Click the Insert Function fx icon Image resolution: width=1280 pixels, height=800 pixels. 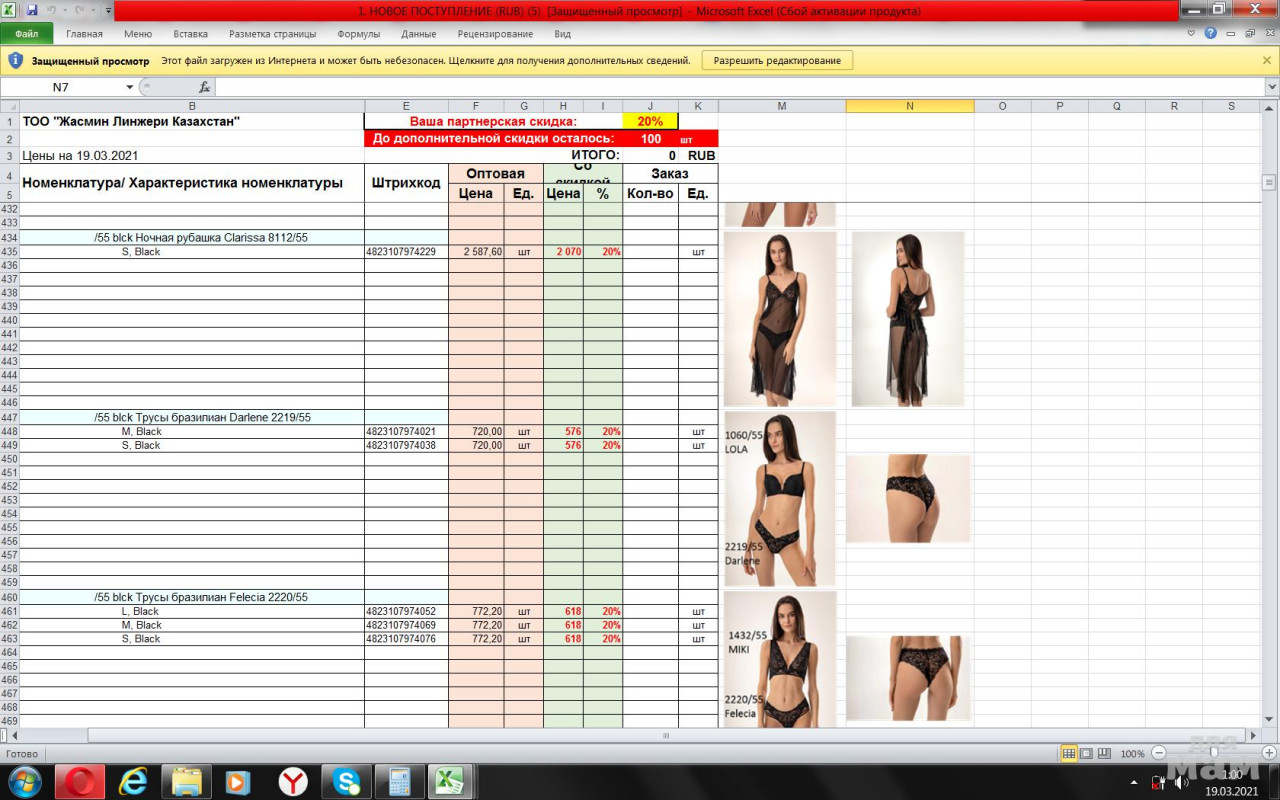[x=204, y=87]
